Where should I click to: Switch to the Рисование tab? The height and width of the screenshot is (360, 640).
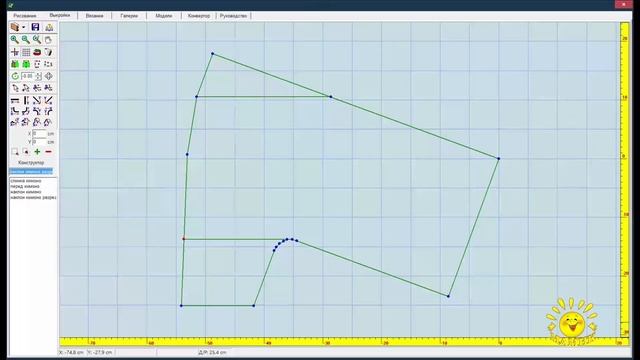tap(24, 16)
